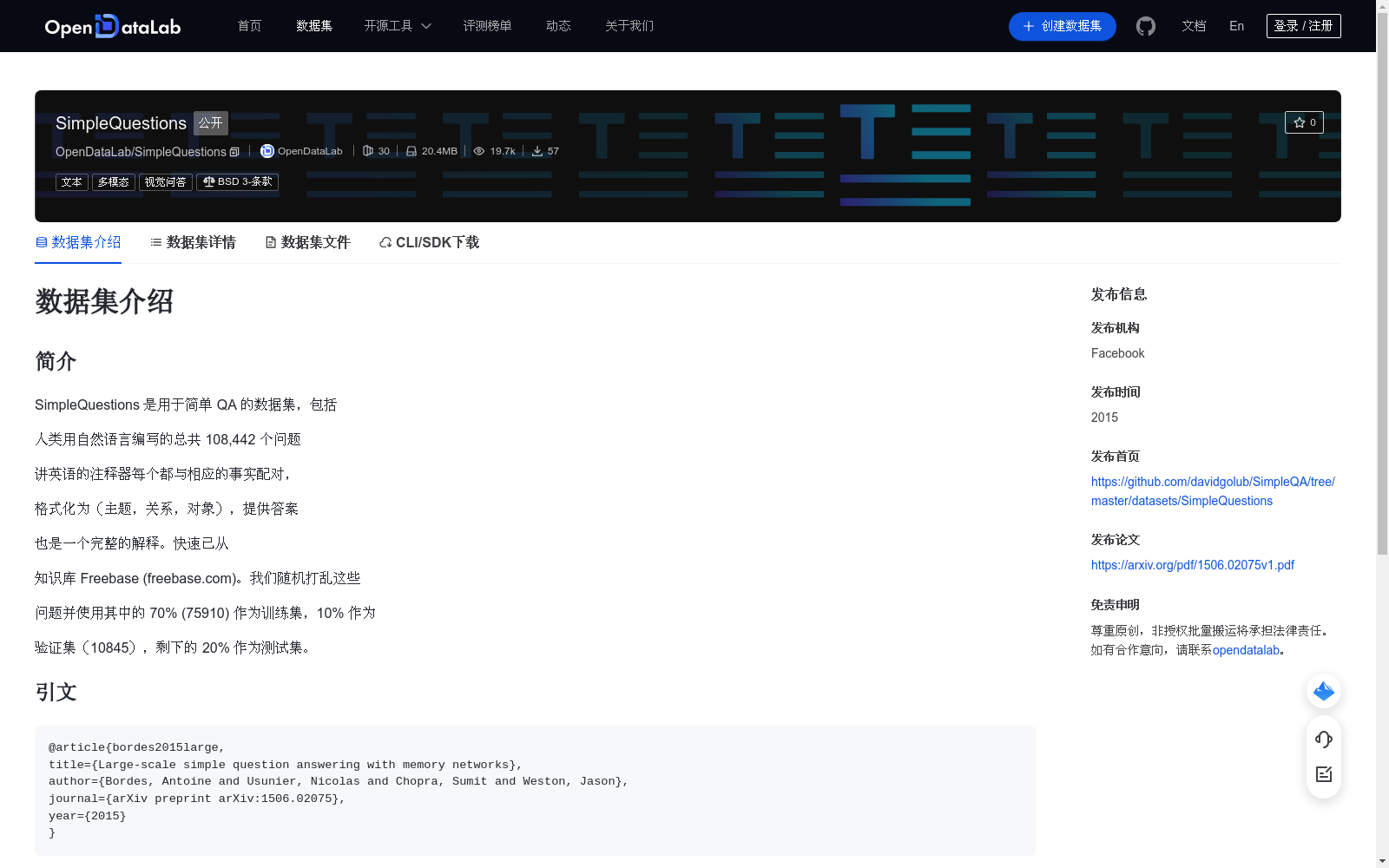Click the OpenDataLab logo

click(x=113, y=26)
